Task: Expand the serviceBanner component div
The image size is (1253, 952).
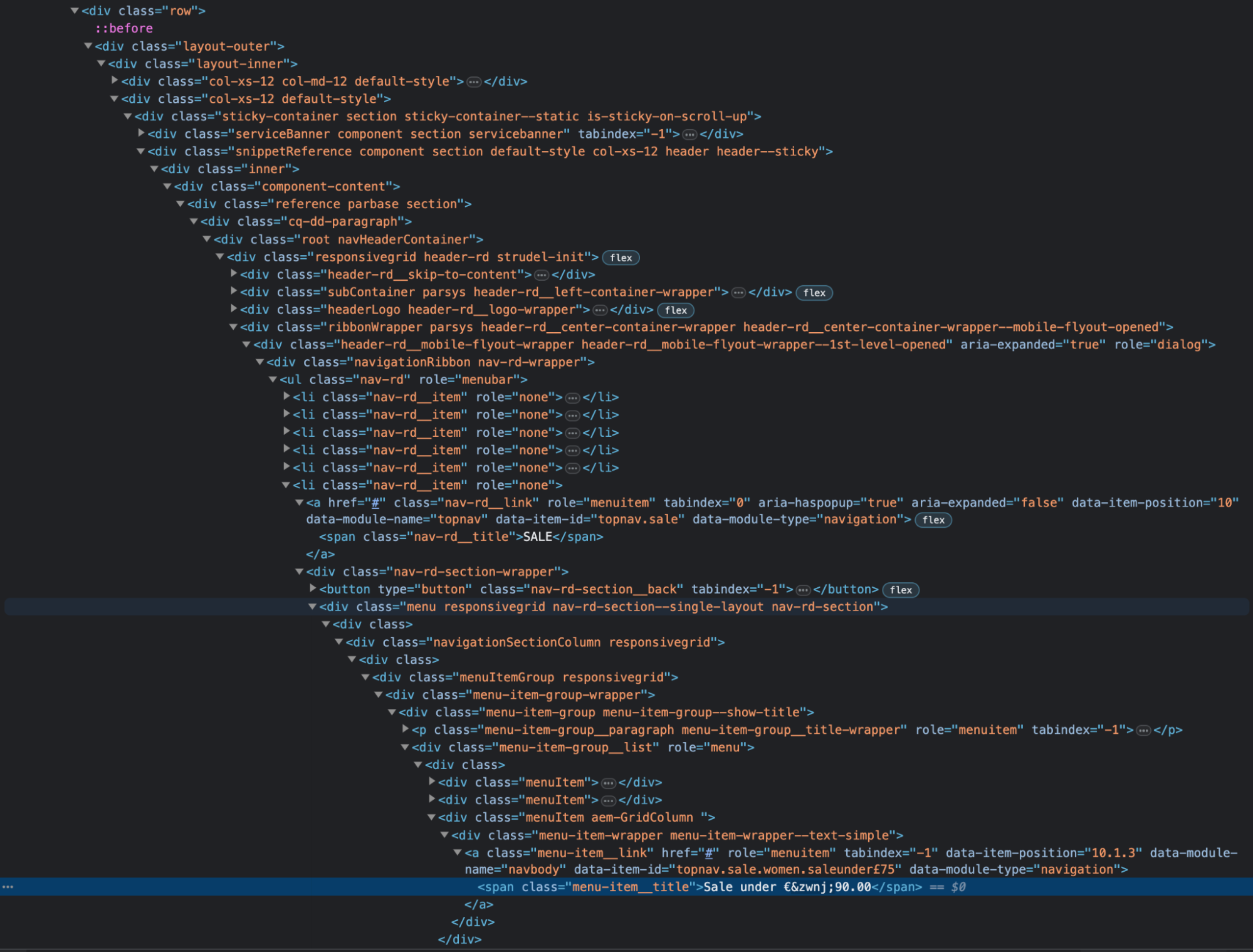Action: pyautogui.click(x=142, y=133)
